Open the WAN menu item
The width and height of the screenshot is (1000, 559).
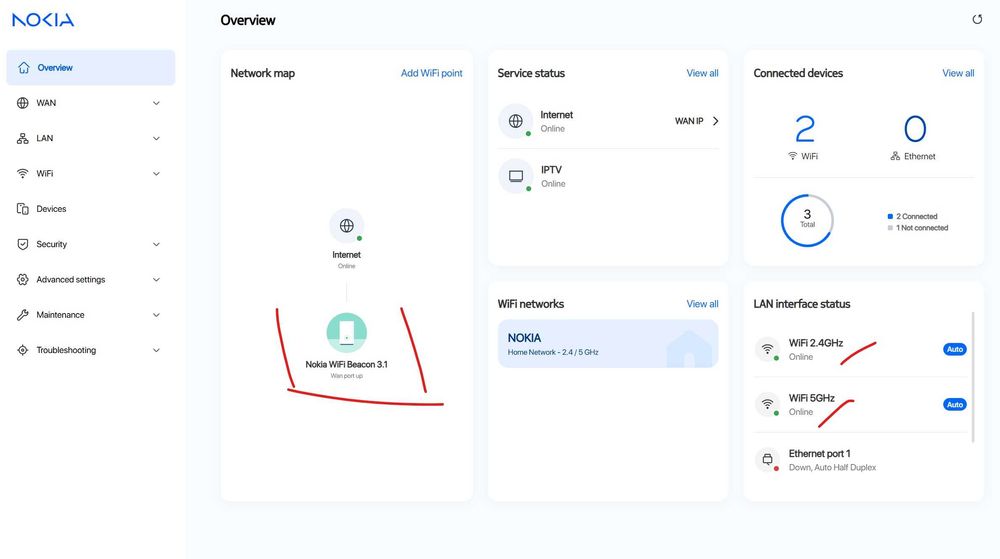pos(91,103)
